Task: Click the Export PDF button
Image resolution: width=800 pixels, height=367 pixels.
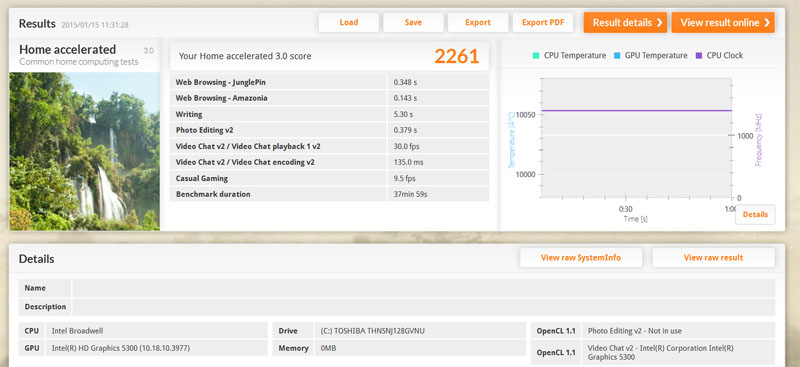Action: point(543,22)
